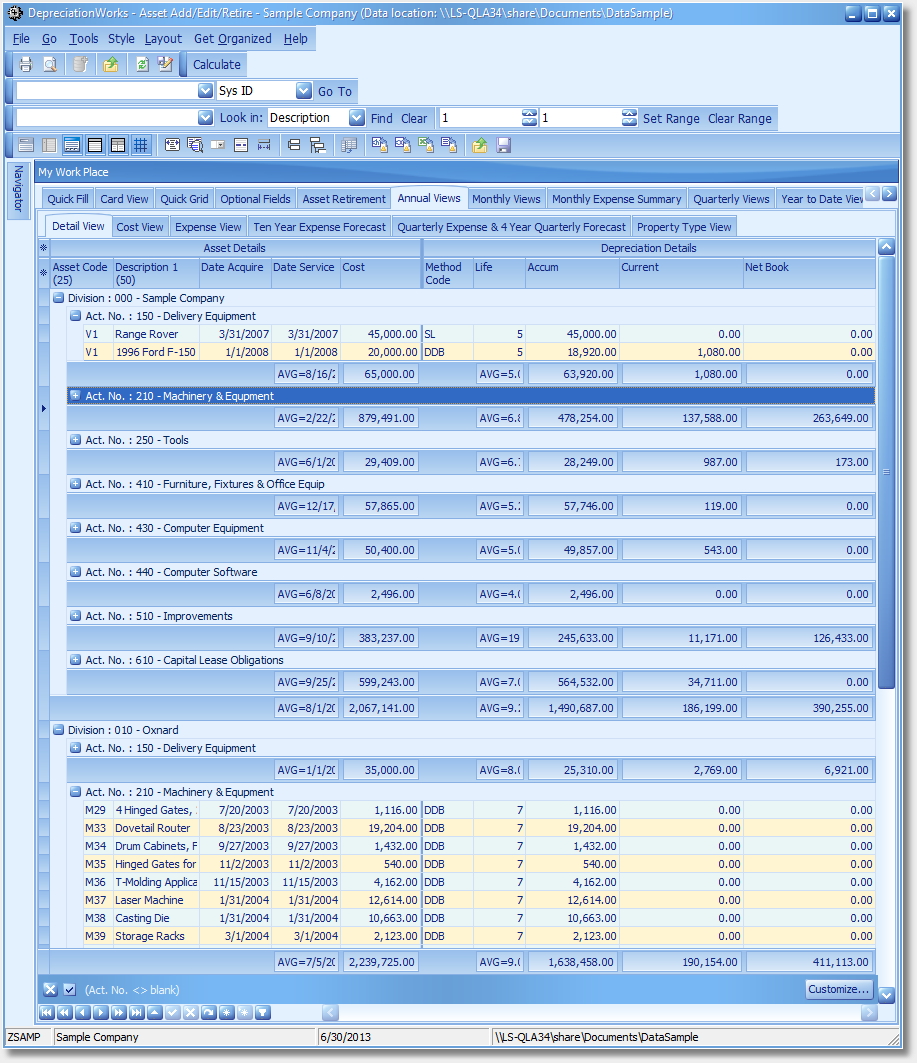
Task: Click the Find button
Action: tap(382, 118)
